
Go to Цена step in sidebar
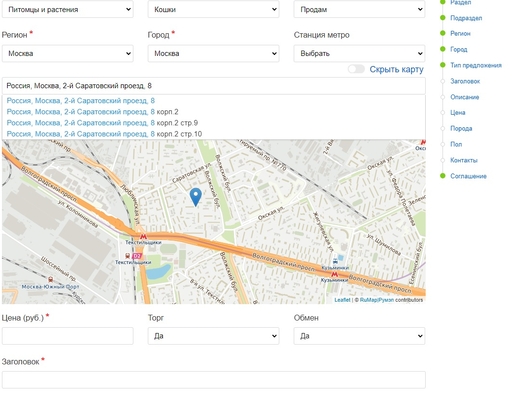(x=458, y=113)
